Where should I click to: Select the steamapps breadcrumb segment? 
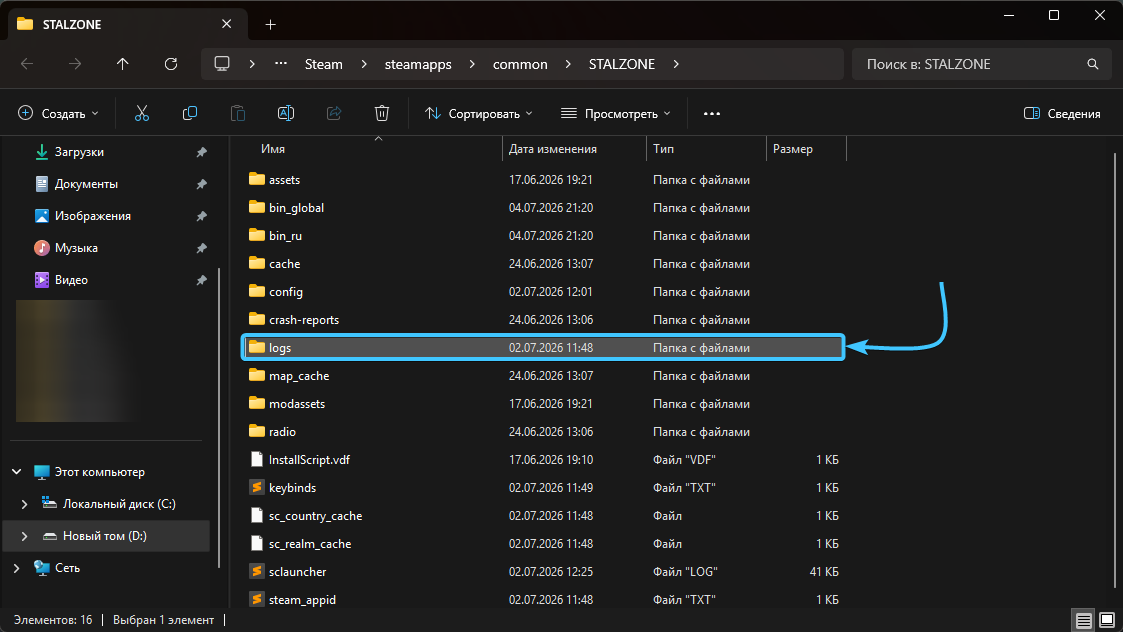418,64
